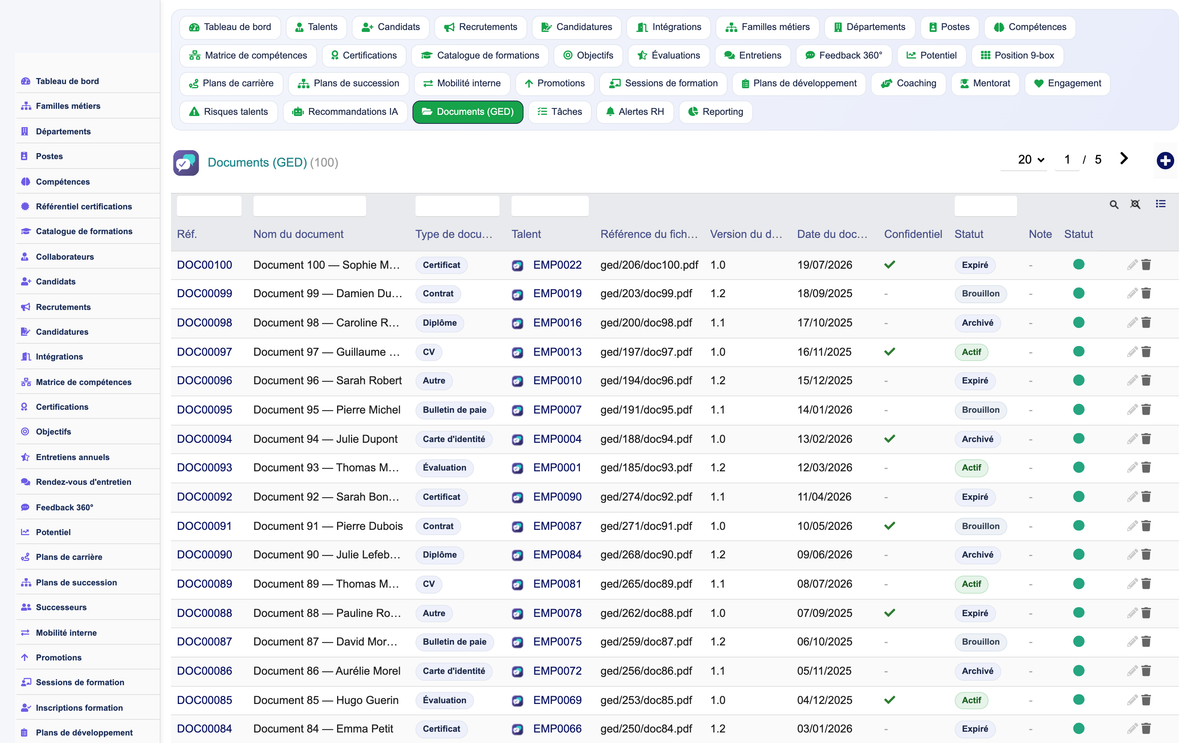The image size is (1200, 743).
Task: Click the Statut filter input field
Action: [985, 206]
